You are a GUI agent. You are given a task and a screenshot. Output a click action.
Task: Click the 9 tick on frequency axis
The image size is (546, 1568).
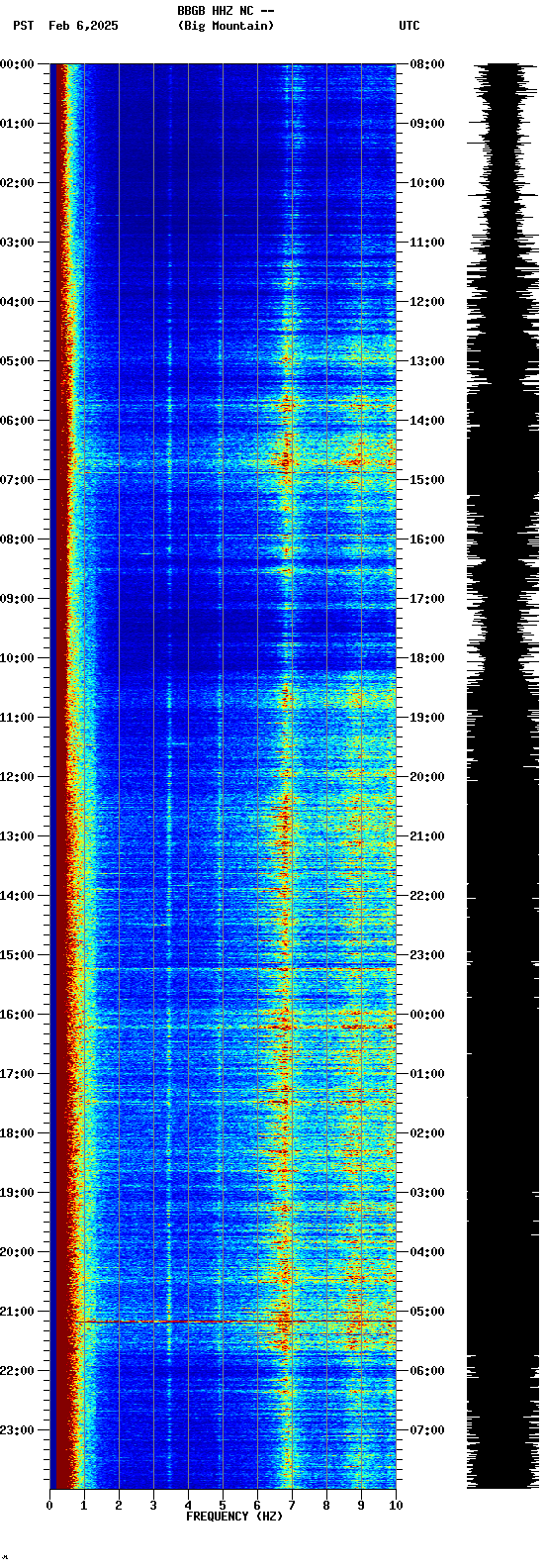point(361,1506)
